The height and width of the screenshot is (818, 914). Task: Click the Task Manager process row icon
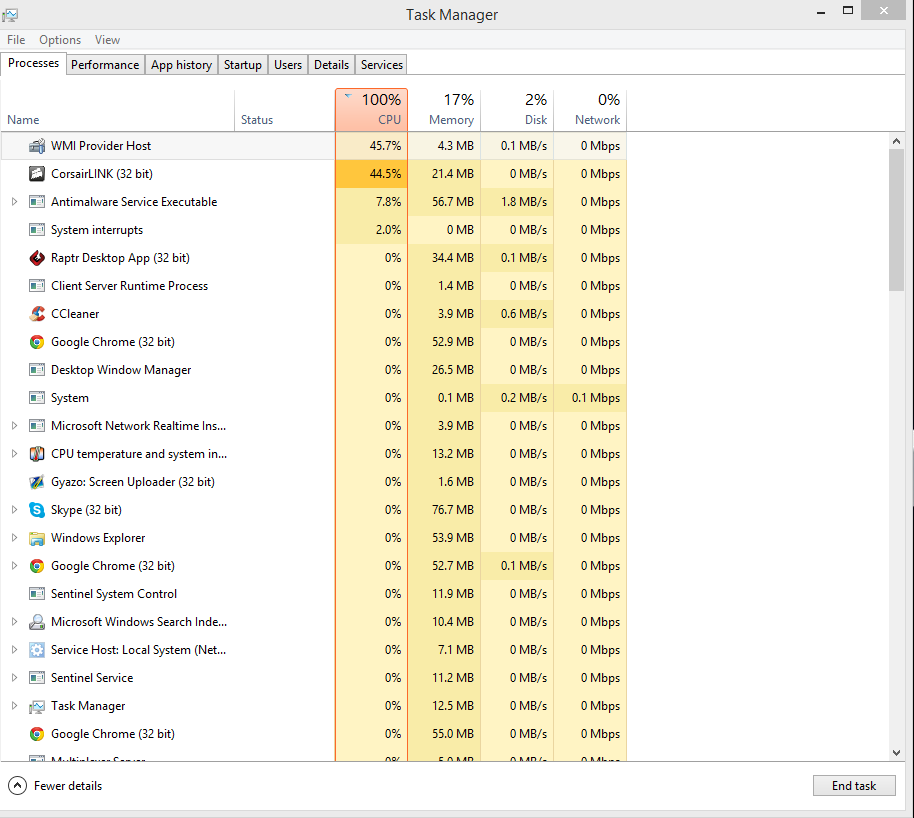coord(37,706)
